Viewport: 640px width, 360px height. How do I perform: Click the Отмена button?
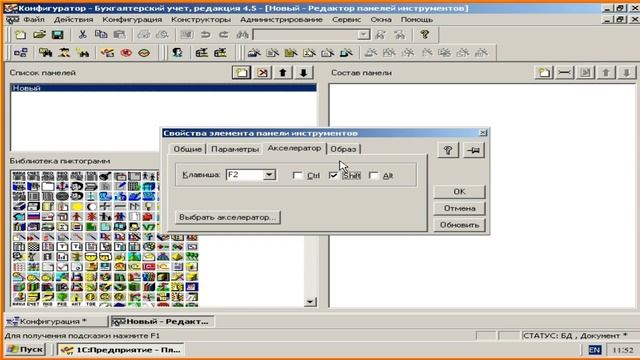460,208
